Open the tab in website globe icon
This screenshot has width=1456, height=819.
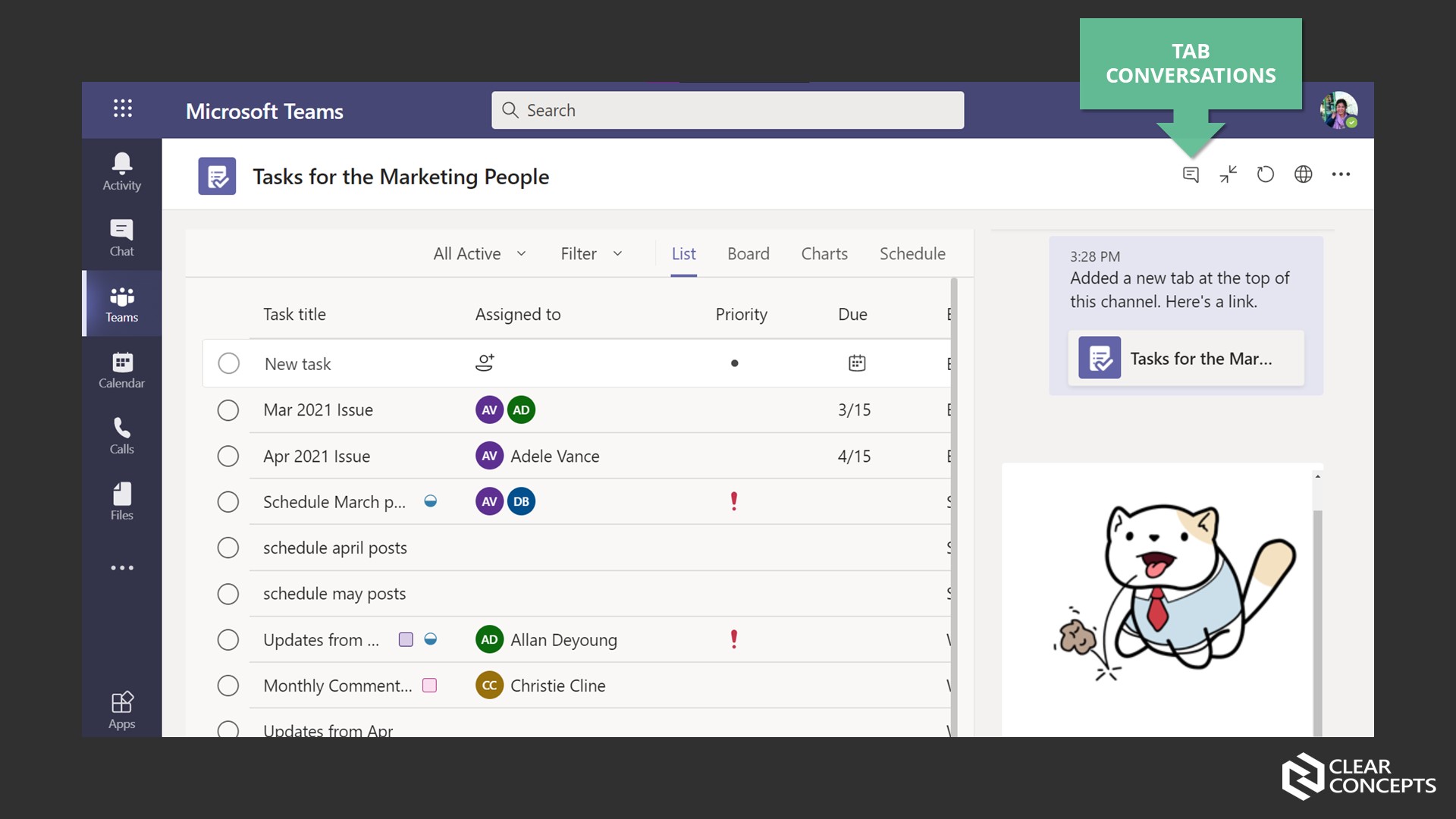coord(1303,174)
